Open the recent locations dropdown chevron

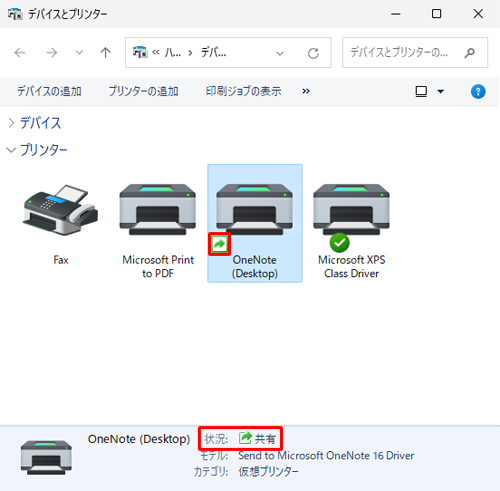tap(79, 53)
